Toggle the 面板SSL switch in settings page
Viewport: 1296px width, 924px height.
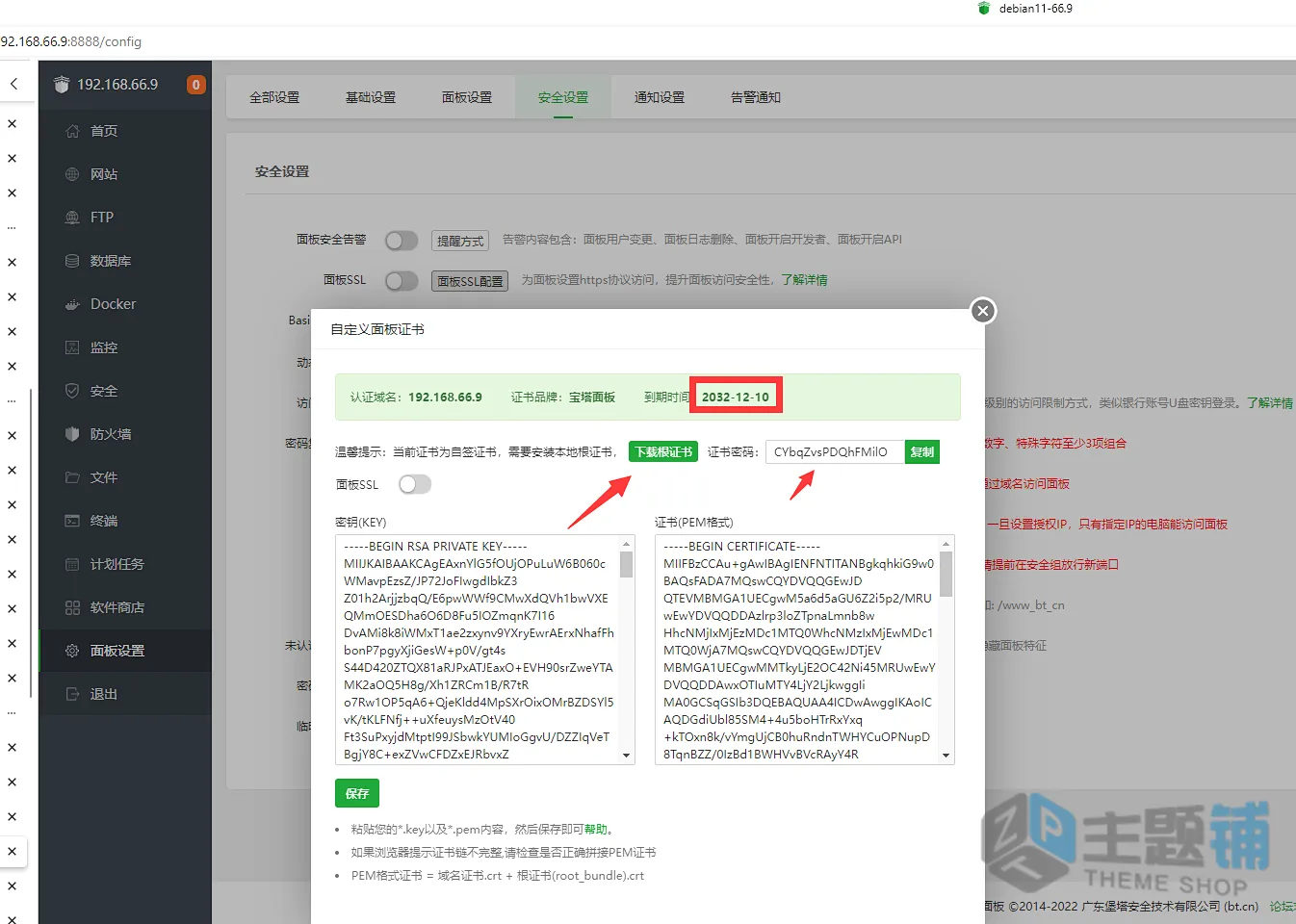402,280
